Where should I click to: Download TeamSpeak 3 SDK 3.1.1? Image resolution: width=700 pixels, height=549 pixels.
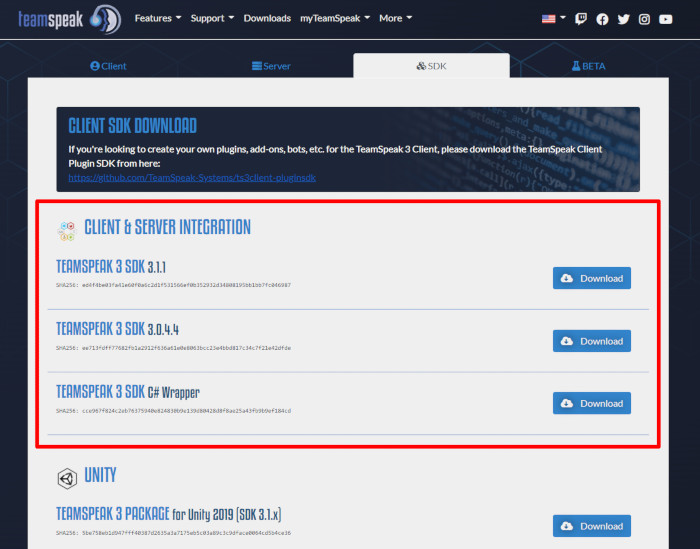(x=592, y=278)
